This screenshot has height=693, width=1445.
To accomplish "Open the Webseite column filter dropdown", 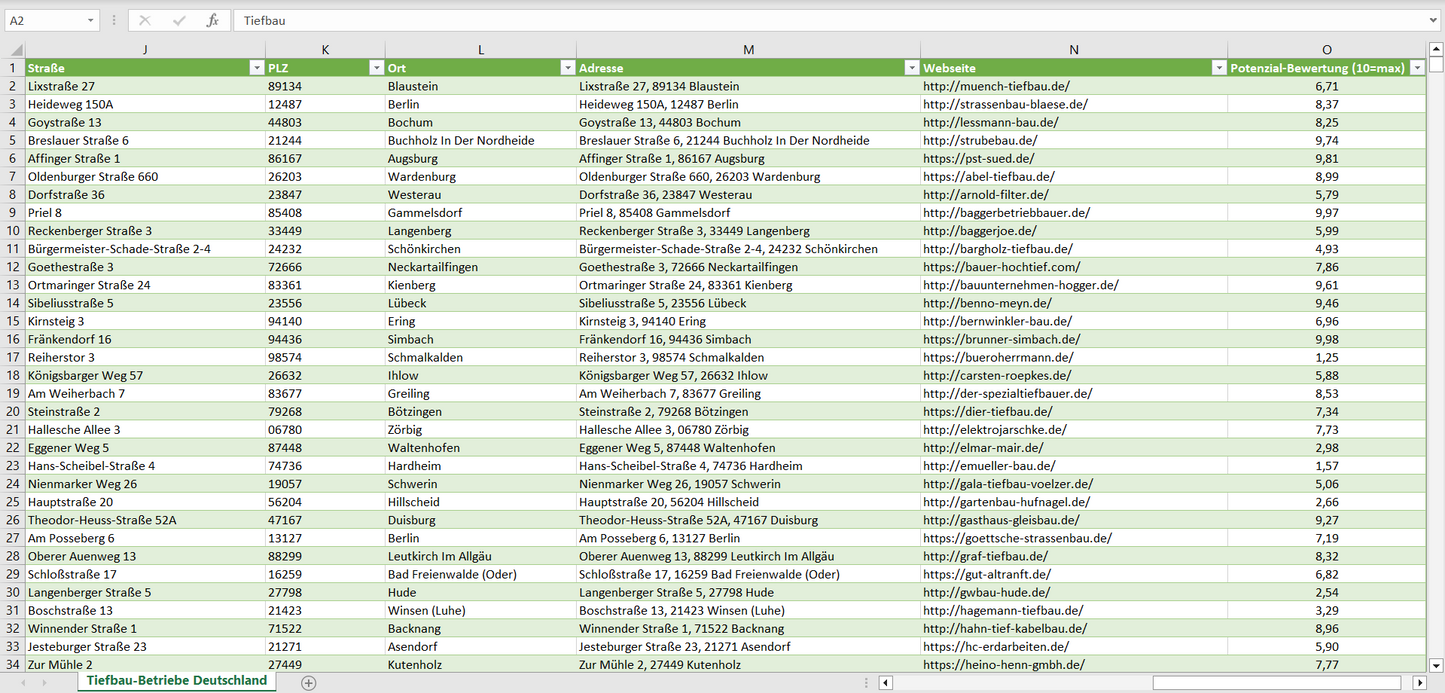I will point(1218,68).
